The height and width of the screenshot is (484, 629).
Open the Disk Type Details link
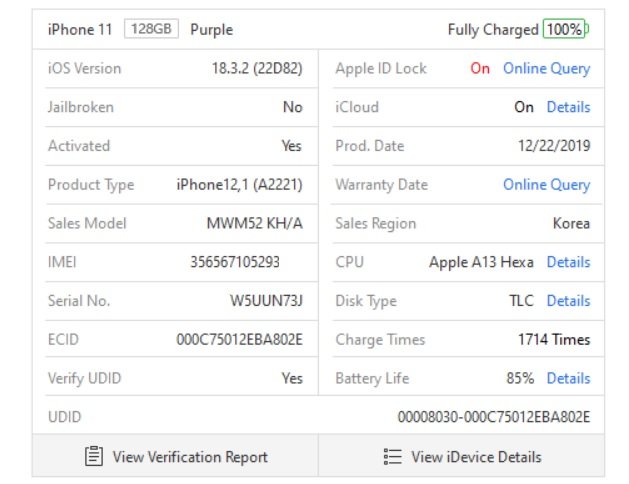pos(568,301)
